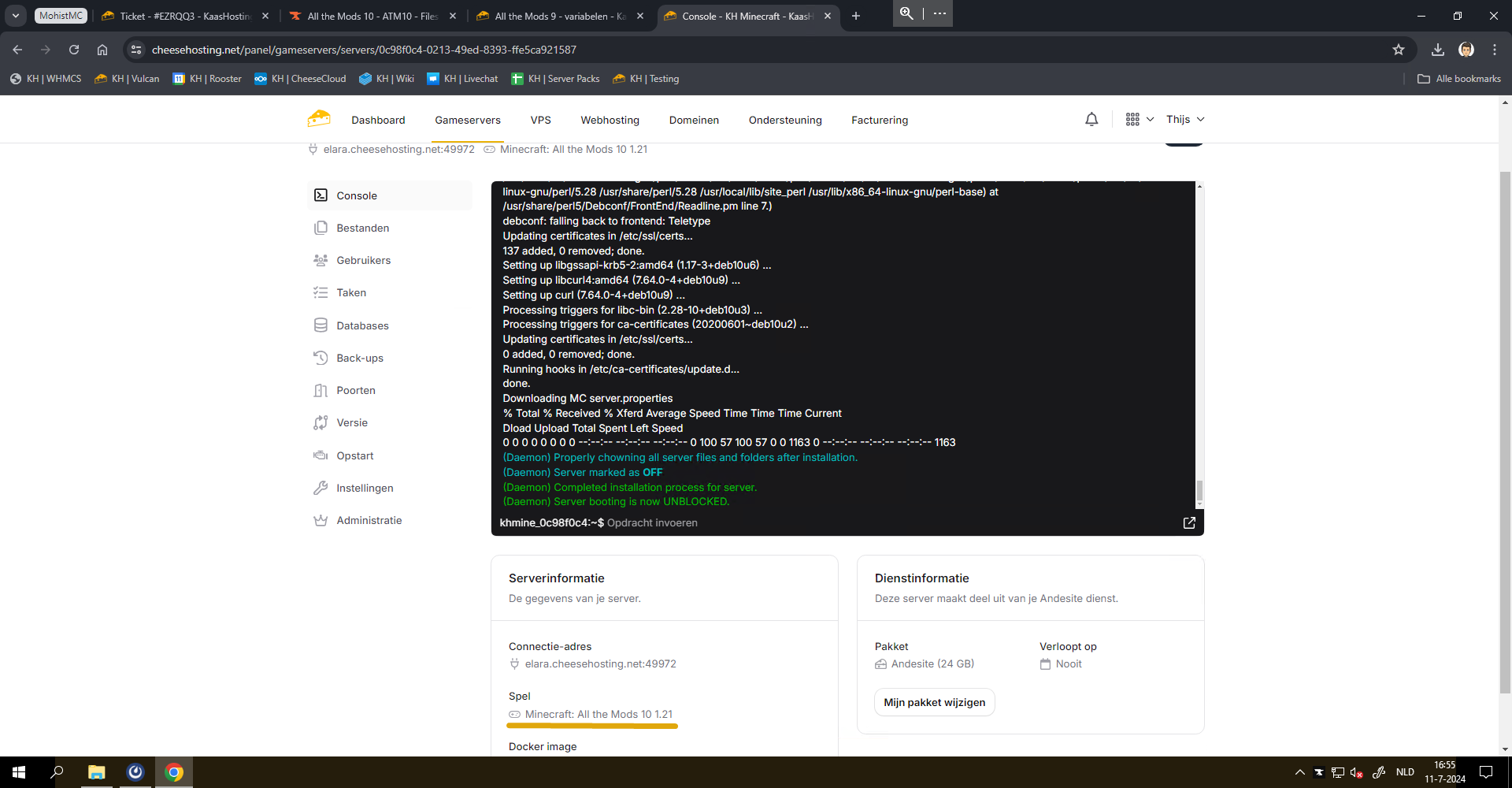The width and height of the screenshot is (1512, 788).
Task: Switch to the Gameservers nav tab
Action: [x=468, y=121]
